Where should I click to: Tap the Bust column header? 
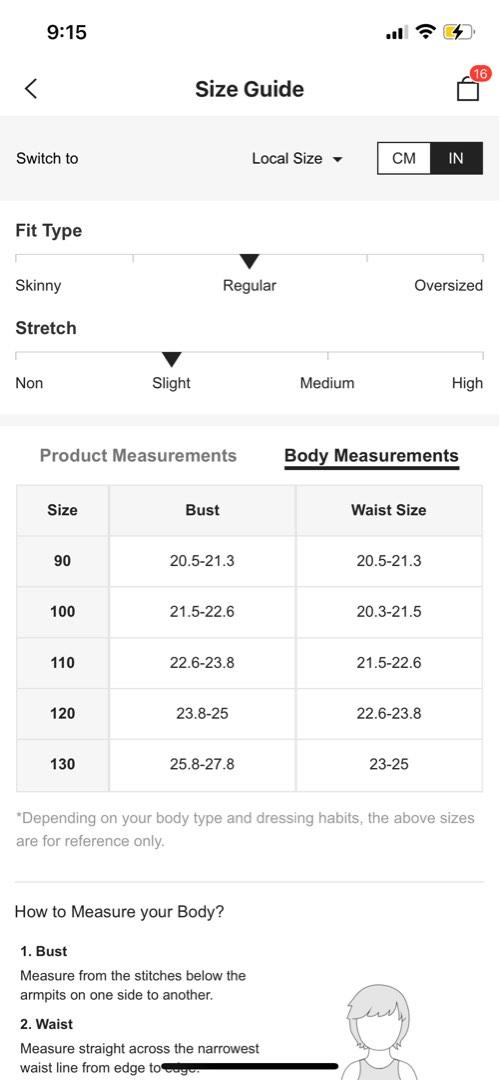202,510
